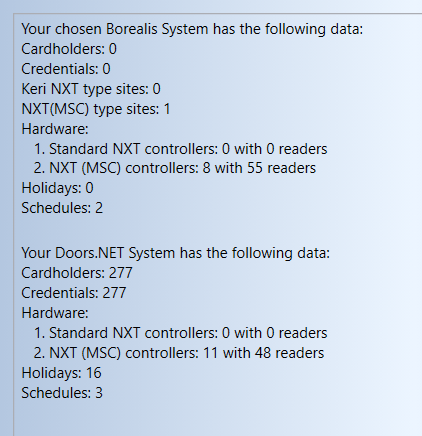422x436 pixels.
Task: Click the 'Holidays: 0' line
Action: pos(57,188)
